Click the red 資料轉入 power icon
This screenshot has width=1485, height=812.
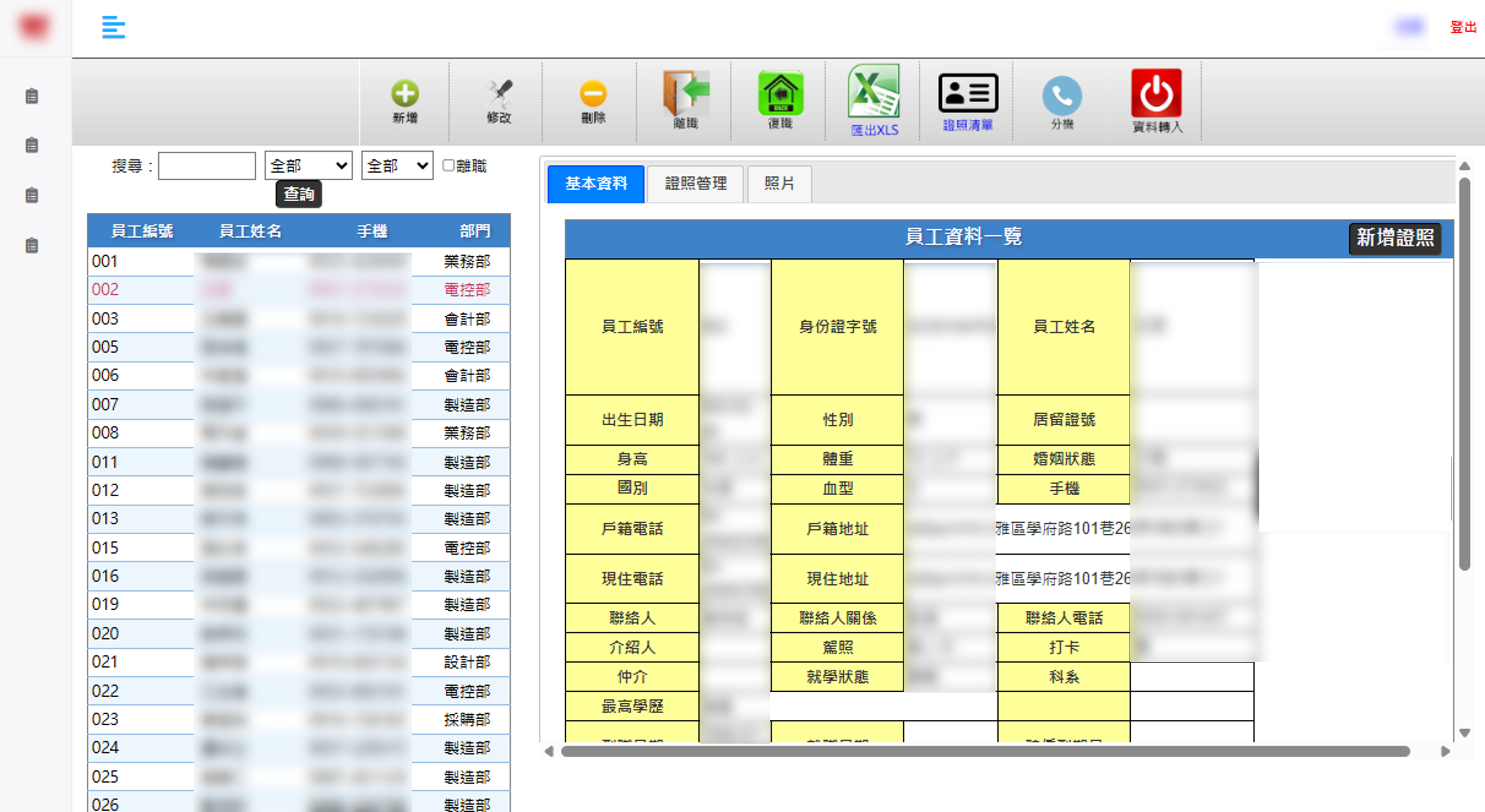pos(1156,93)
